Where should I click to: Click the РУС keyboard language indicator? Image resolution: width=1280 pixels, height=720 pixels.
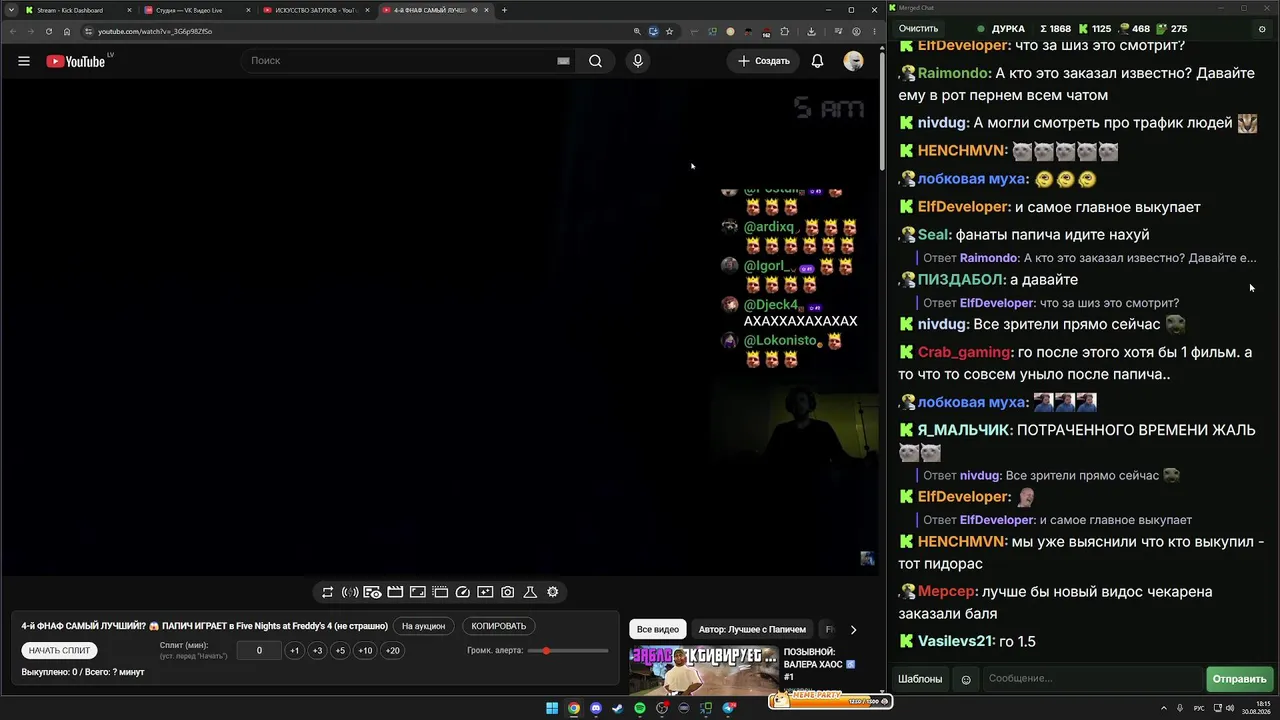pyautogui.click(x=1199, y=708)
